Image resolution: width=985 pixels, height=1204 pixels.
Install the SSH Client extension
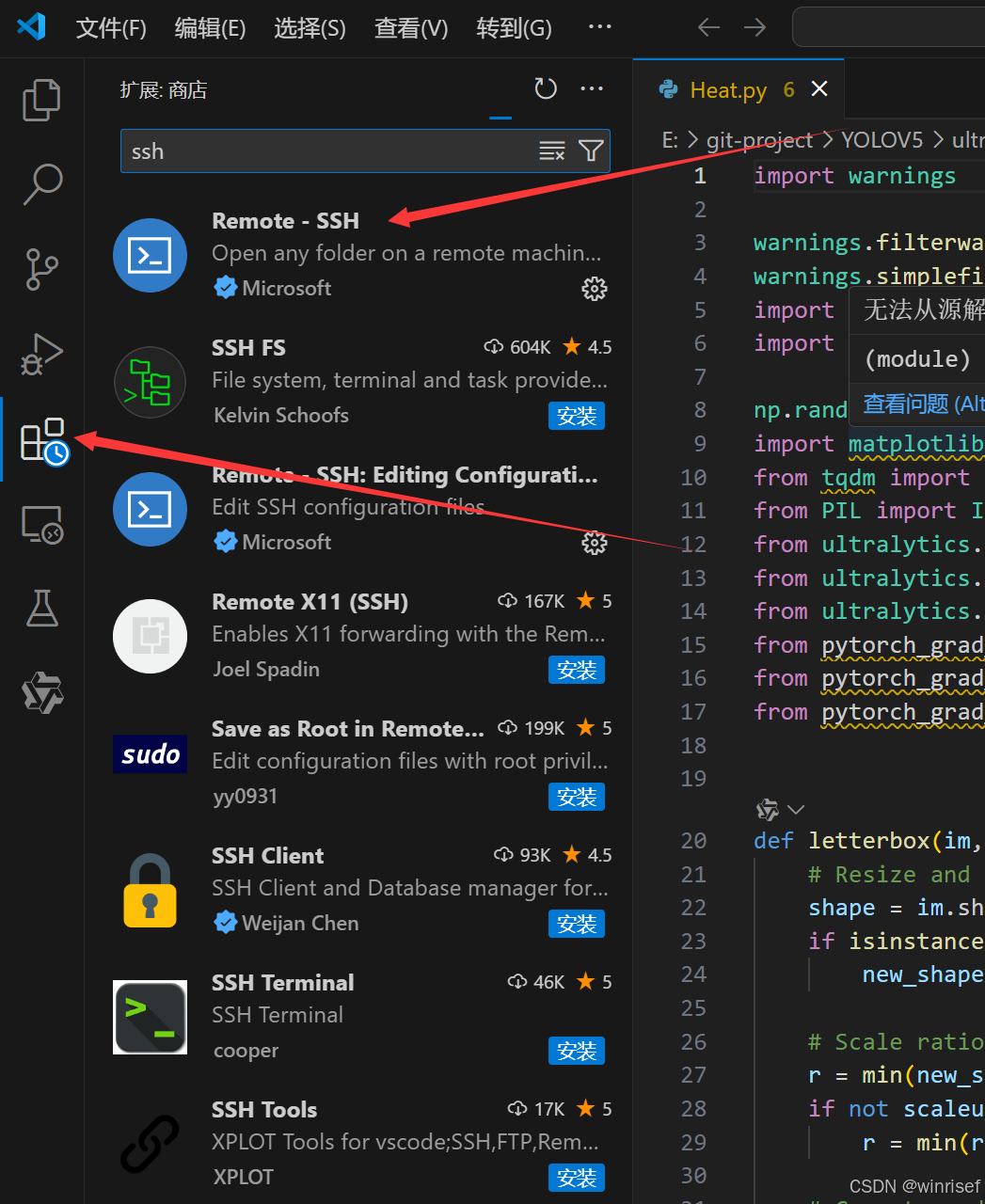pyautogui.click(x=577, y=924)
